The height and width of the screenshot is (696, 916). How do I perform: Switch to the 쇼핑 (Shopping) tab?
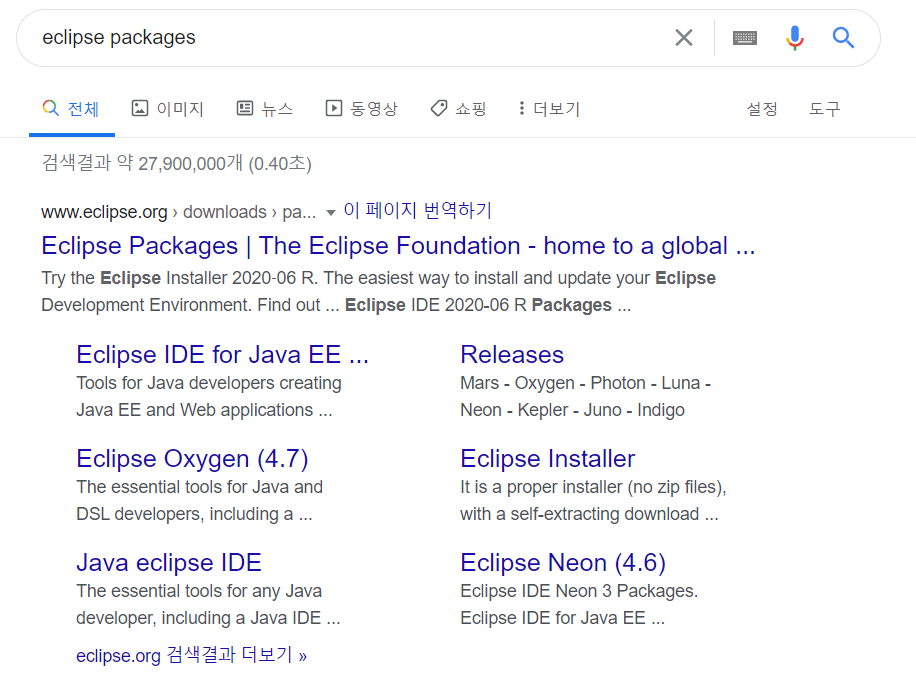click(459, 109)
